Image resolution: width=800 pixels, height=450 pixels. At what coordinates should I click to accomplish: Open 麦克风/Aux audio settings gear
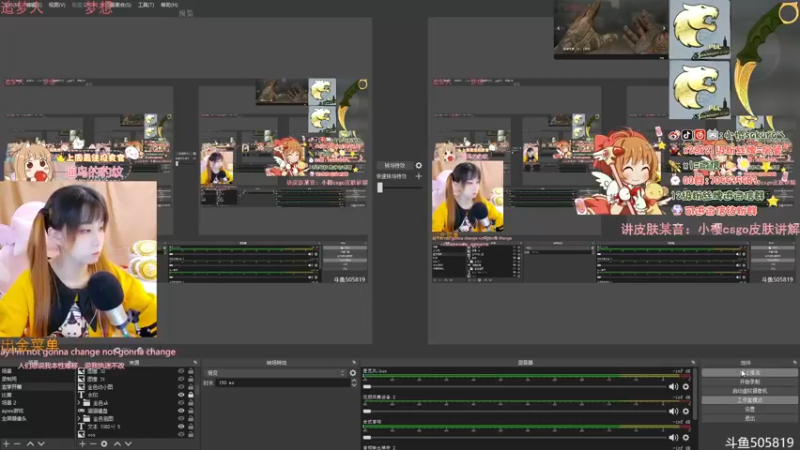click(x=686, y=387)
